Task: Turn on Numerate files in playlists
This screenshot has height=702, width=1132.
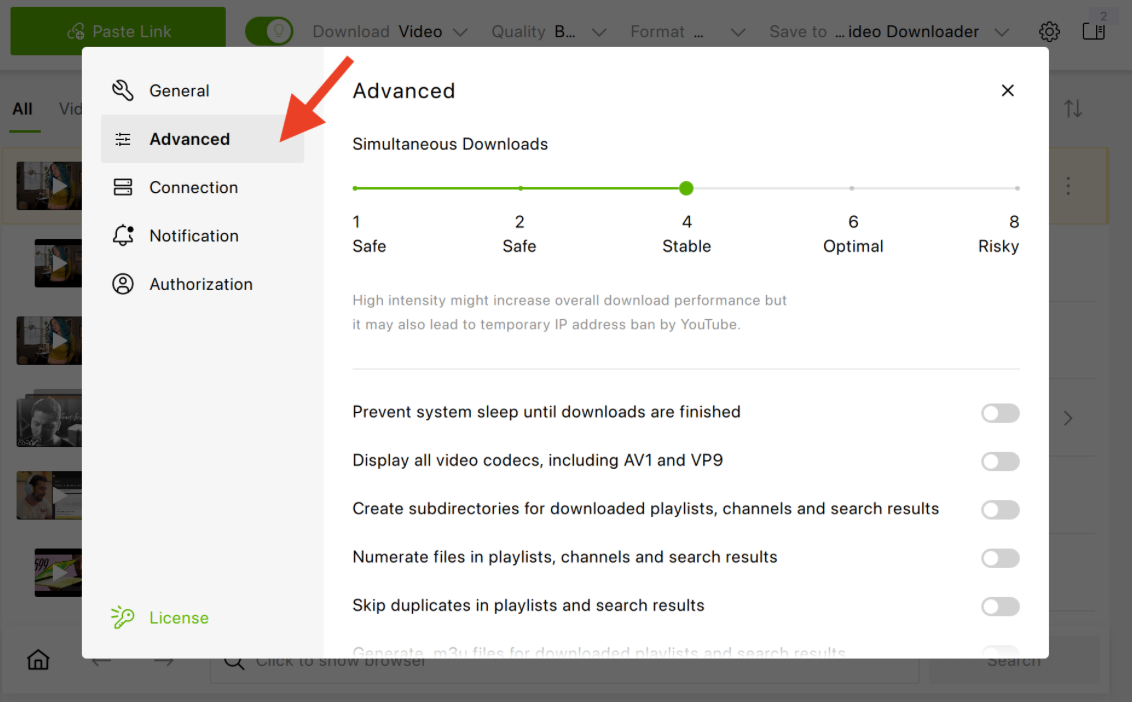Action: [x=1000, y=558]
